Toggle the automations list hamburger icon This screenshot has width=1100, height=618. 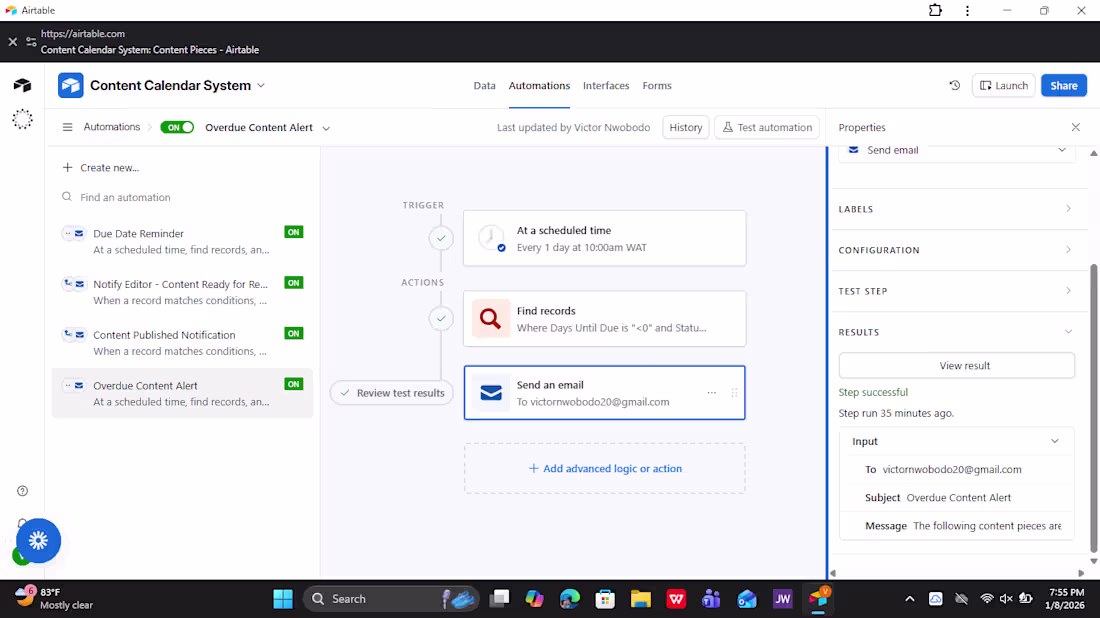tap(67, 127)
